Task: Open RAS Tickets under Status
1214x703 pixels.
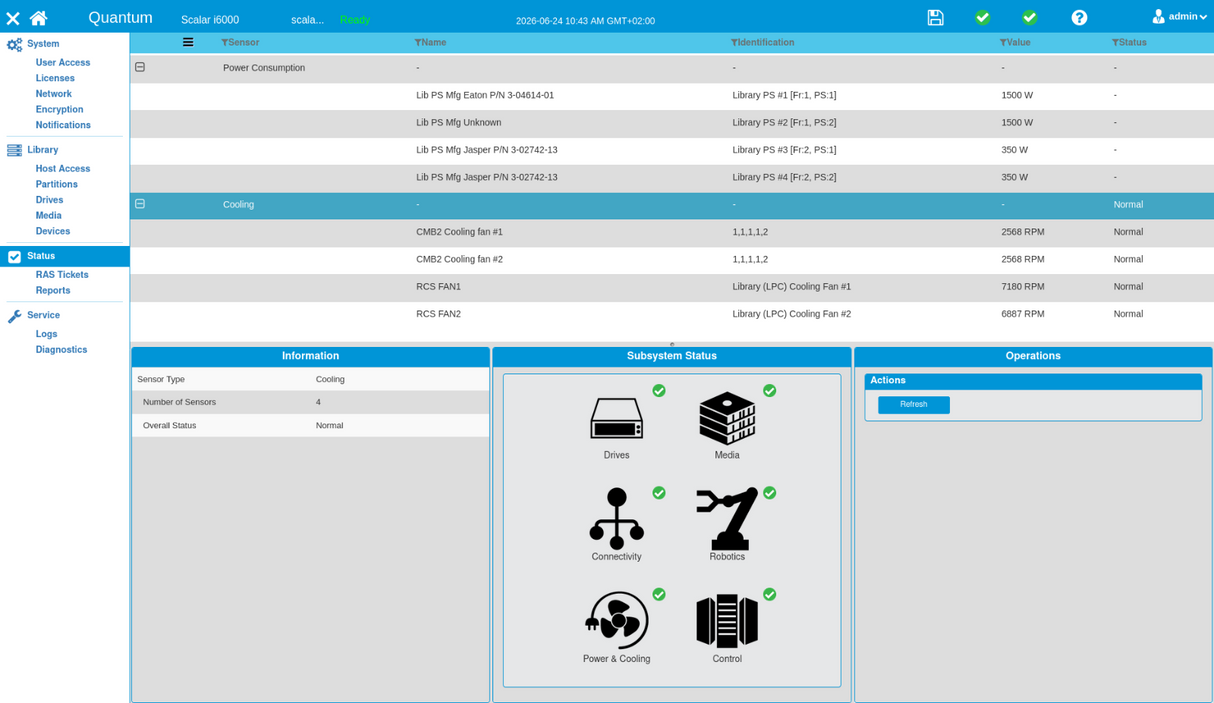Action: click(x=62, y=275)
